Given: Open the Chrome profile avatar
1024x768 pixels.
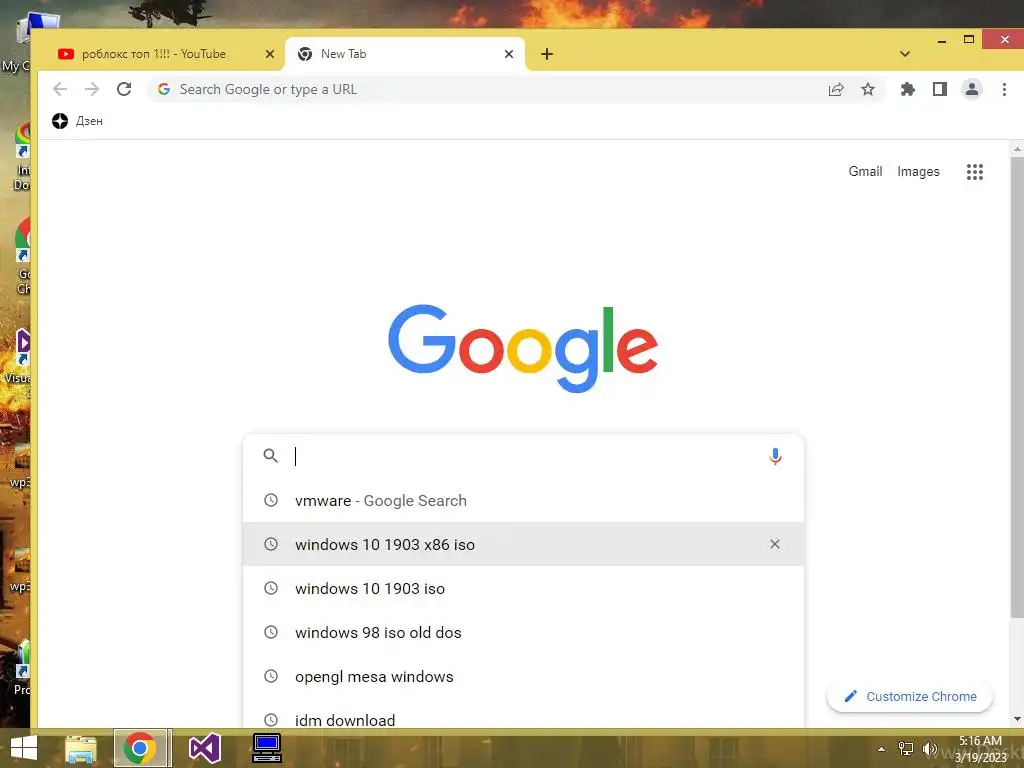Looking at the screenshot, I should 972,89.
